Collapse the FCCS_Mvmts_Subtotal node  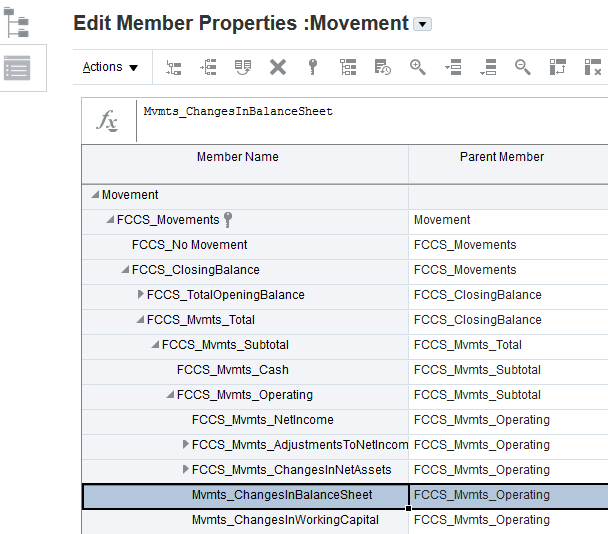[x=155, y=344]
